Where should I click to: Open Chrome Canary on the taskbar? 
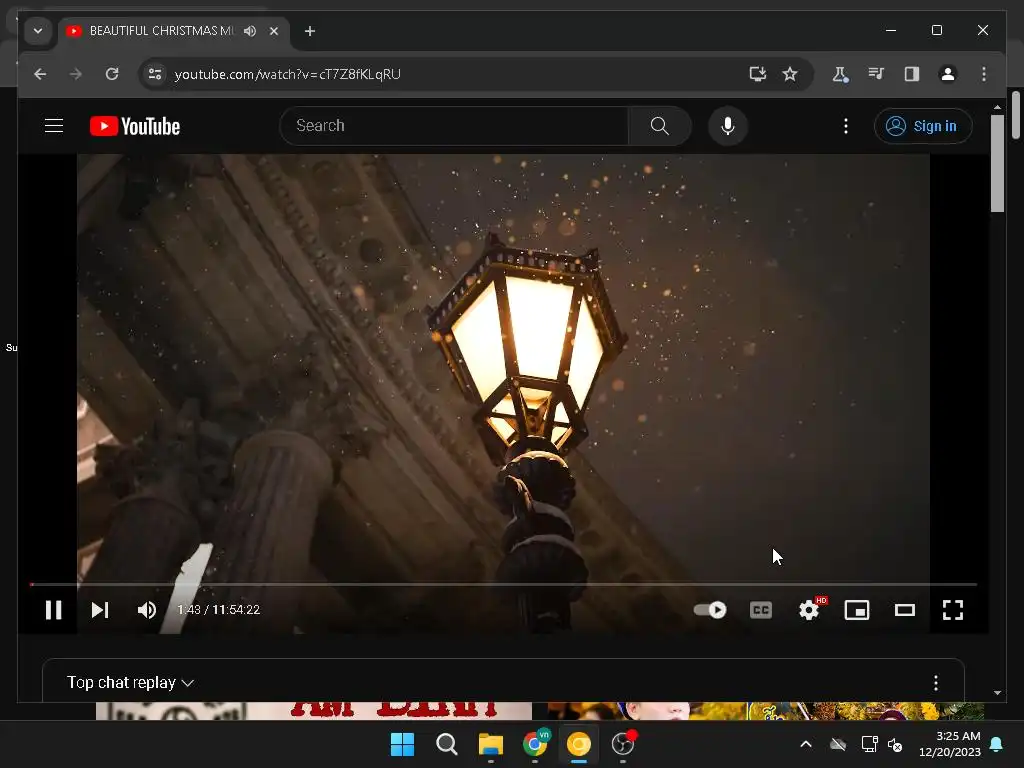[579, 744]
